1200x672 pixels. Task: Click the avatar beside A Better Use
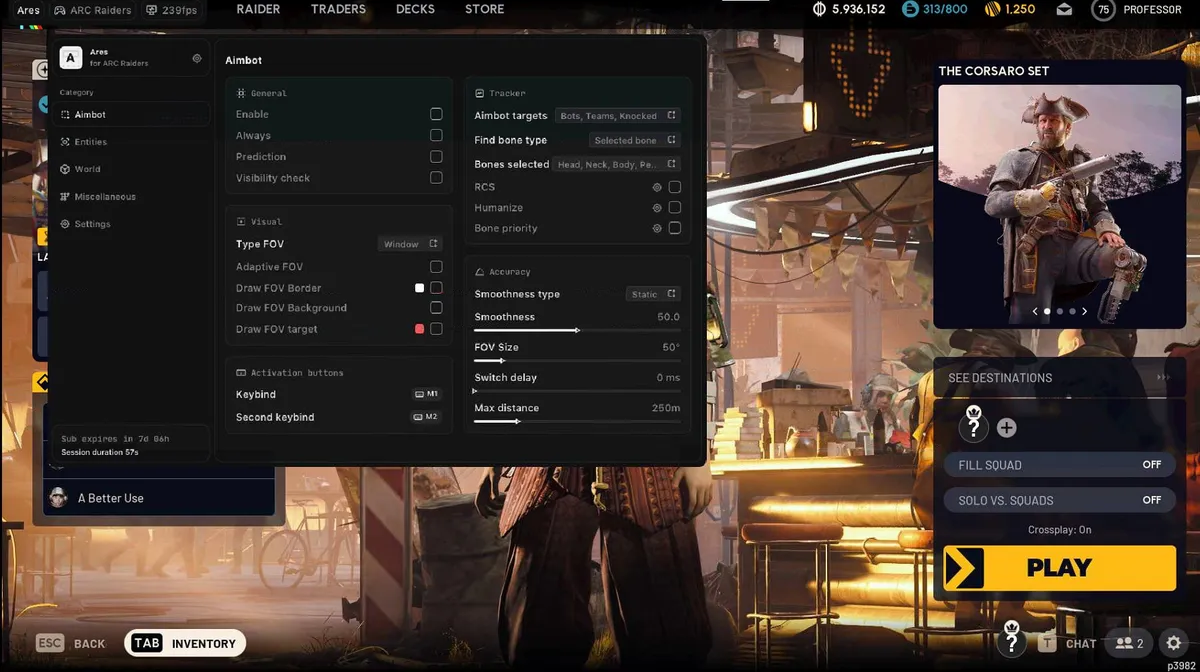tap(58, 497)
